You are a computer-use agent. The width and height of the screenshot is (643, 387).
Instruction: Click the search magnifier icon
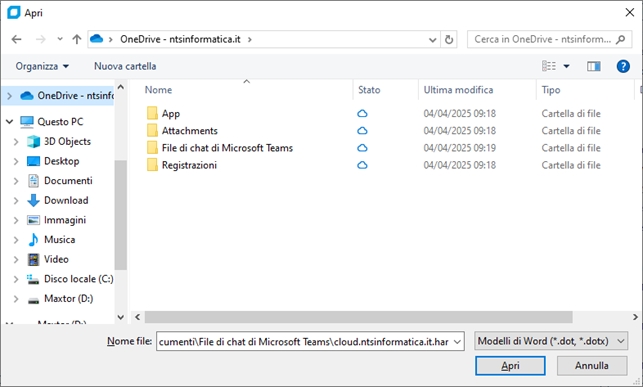point(620,39)
